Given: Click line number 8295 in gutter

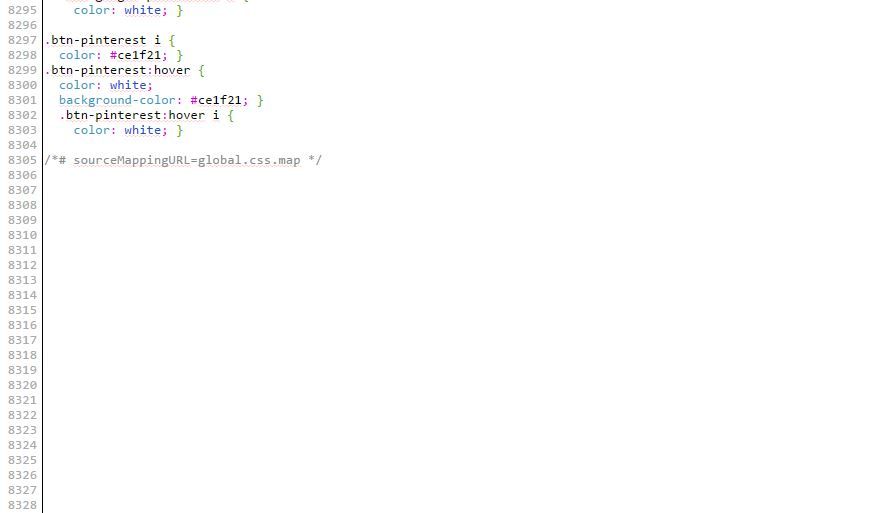Looking at the screenshot, I should tap(22, 10).
